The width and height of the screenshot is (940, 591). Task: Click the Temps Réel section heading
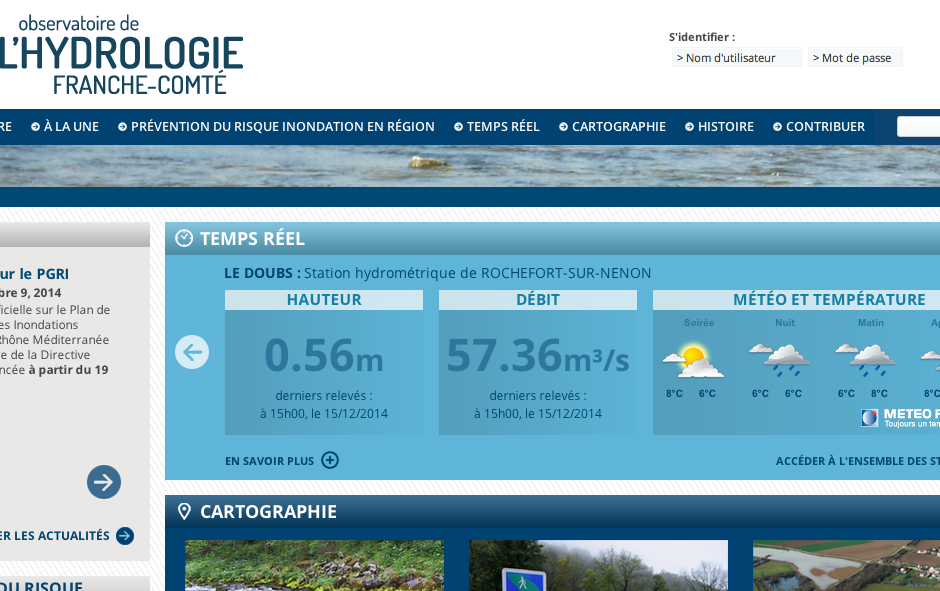pos(252,239)
